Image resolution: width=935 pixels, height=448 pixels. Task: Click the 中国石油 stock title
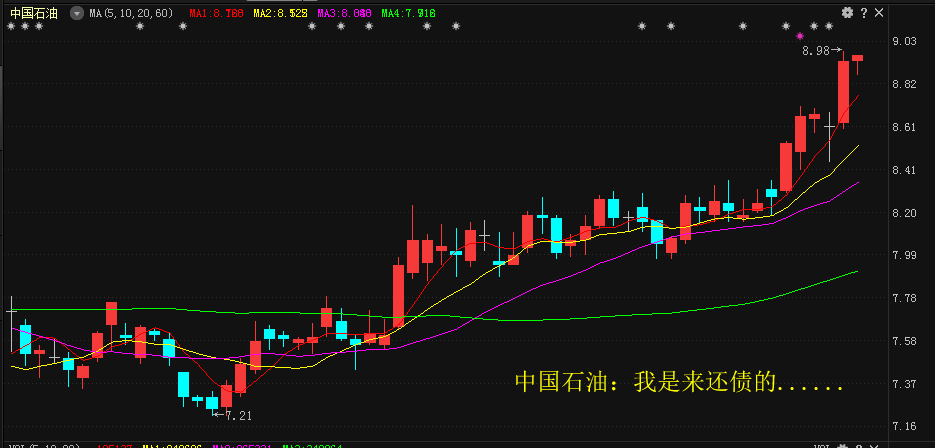click(x=34, y=14)
